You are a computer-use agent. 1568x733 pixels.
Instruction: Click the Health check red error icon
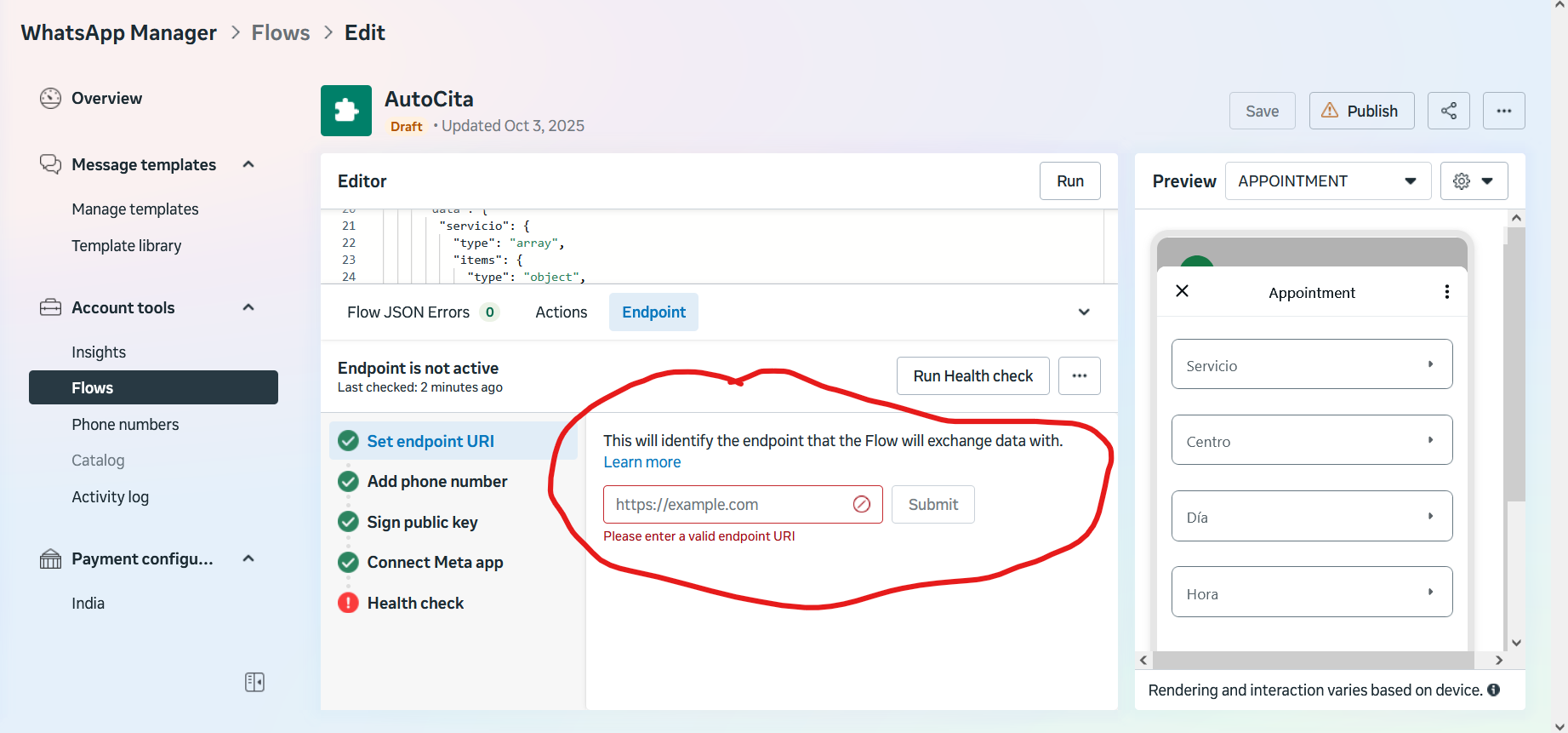point(348,603)
